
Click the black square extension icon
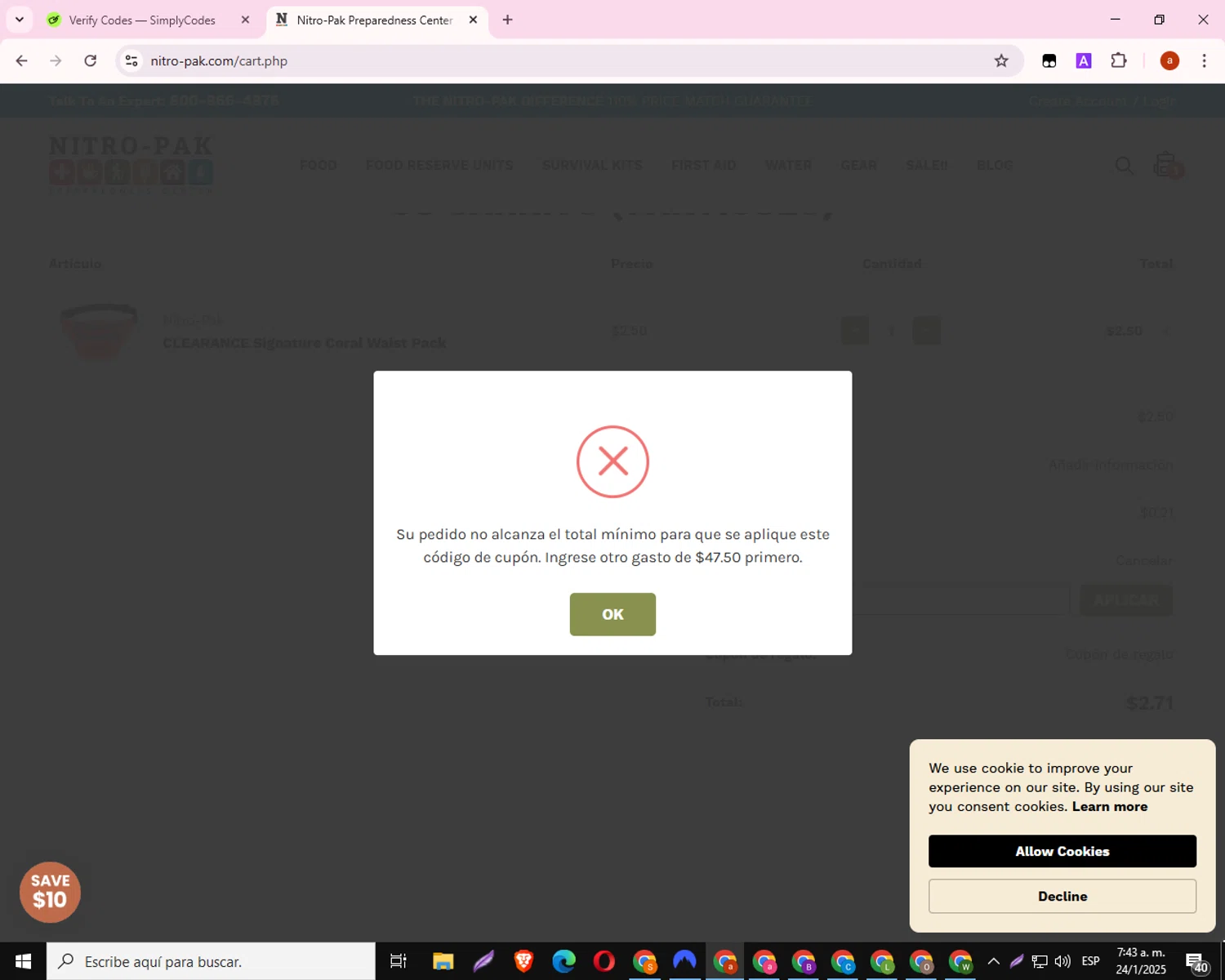click(1049, 60)
